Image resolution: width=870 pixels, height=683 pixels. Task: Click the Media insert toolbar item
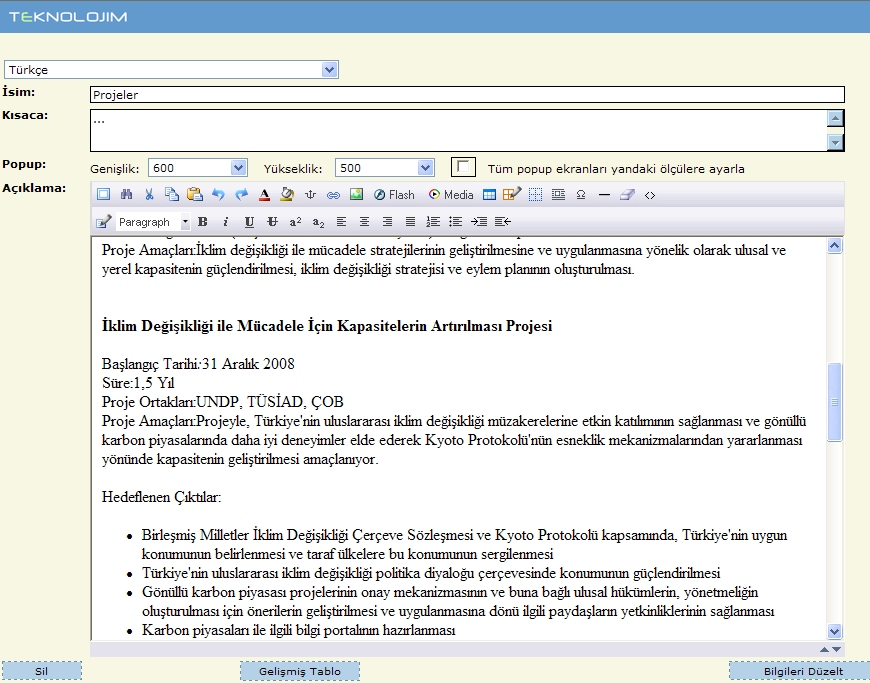point(451,195)
